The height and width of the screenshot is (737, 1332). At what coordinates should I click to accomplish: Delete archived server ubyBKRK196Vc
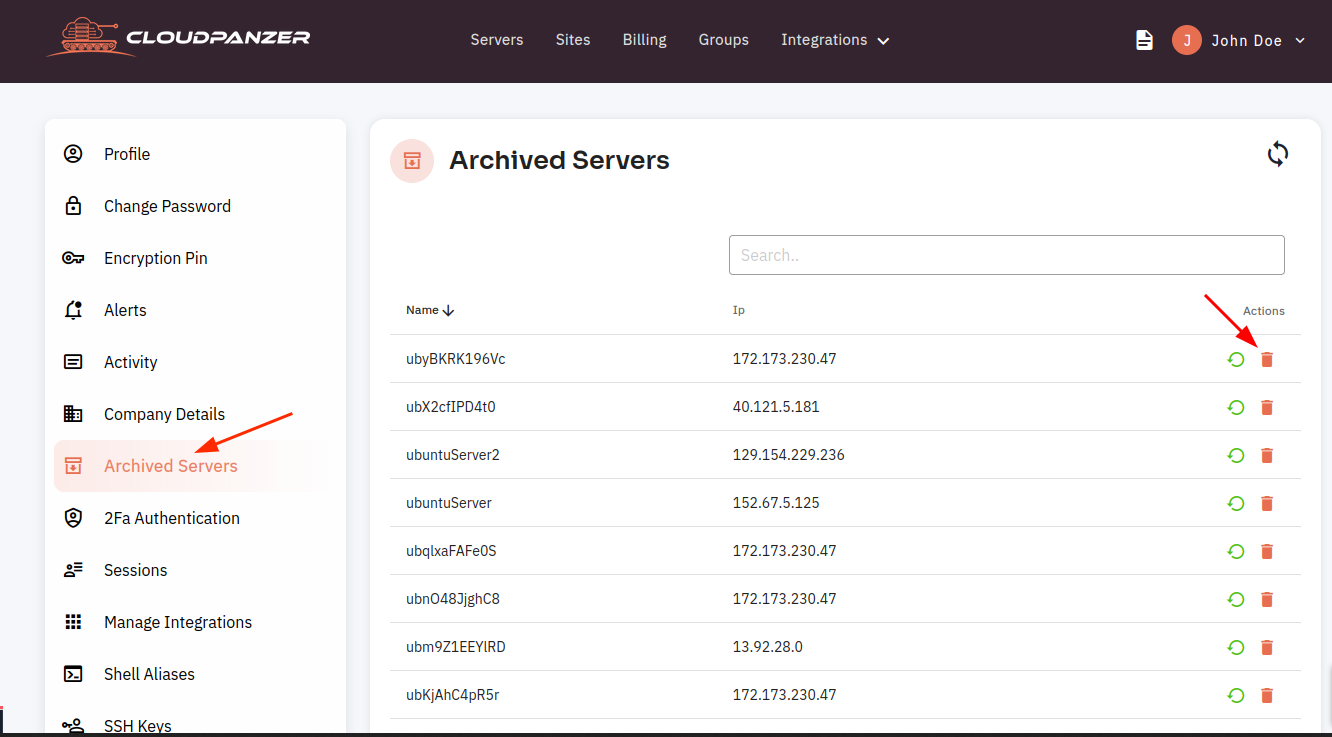pyautogui.click(x=1267, y=359)
